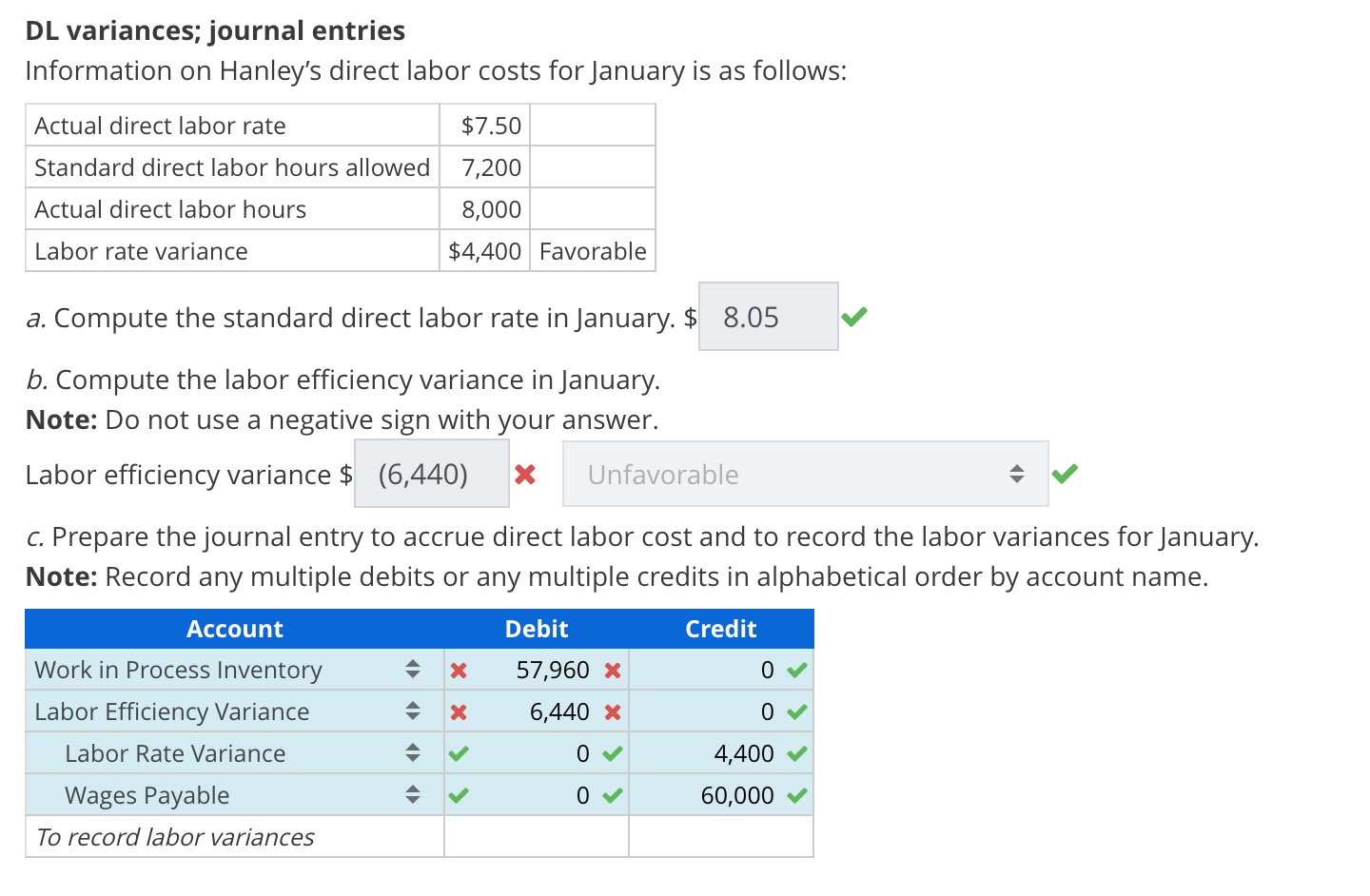The width and height of the screenshot is (1370, 896).
Task: Open the Unfavorable dropdown selector
Action: coord(805,473)
